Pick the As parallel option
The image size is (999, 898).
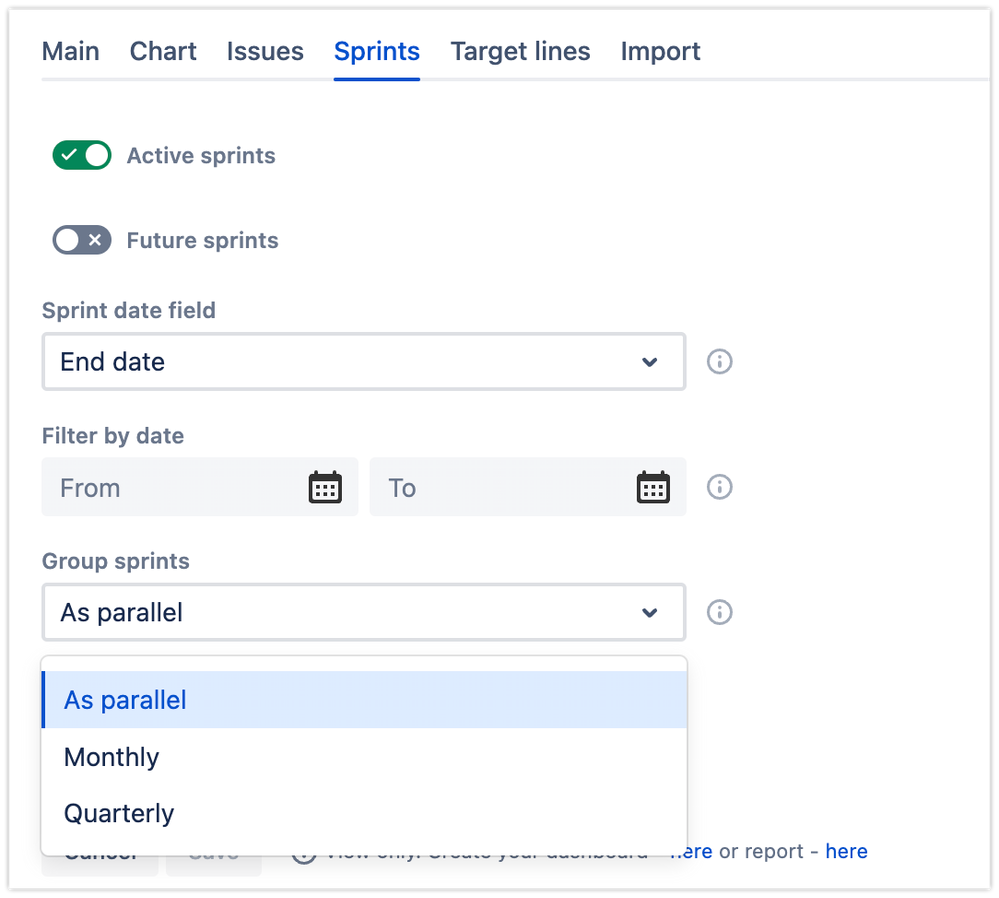click(x=126, y=700)
